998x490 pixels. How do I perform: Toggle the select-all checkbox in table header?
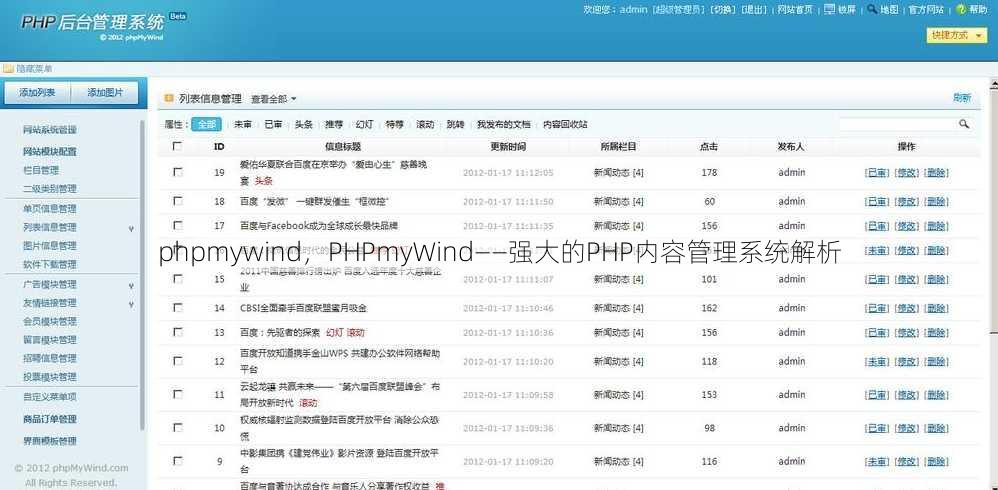pyautogui.click(x=178, y=146)
